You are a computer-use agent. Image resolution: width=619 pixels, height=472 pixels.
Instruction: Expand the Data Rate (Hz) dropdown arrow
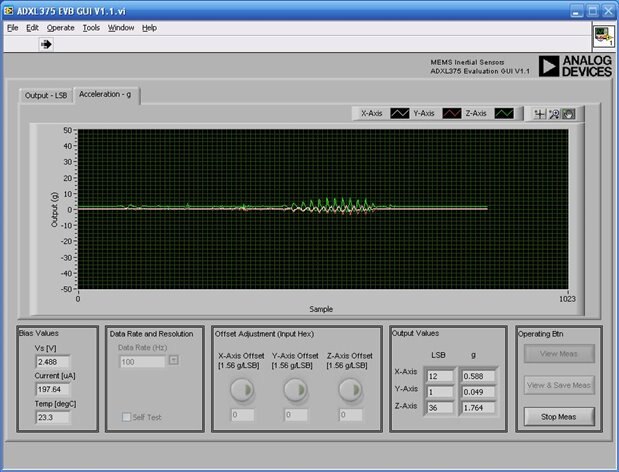(173, 360)
